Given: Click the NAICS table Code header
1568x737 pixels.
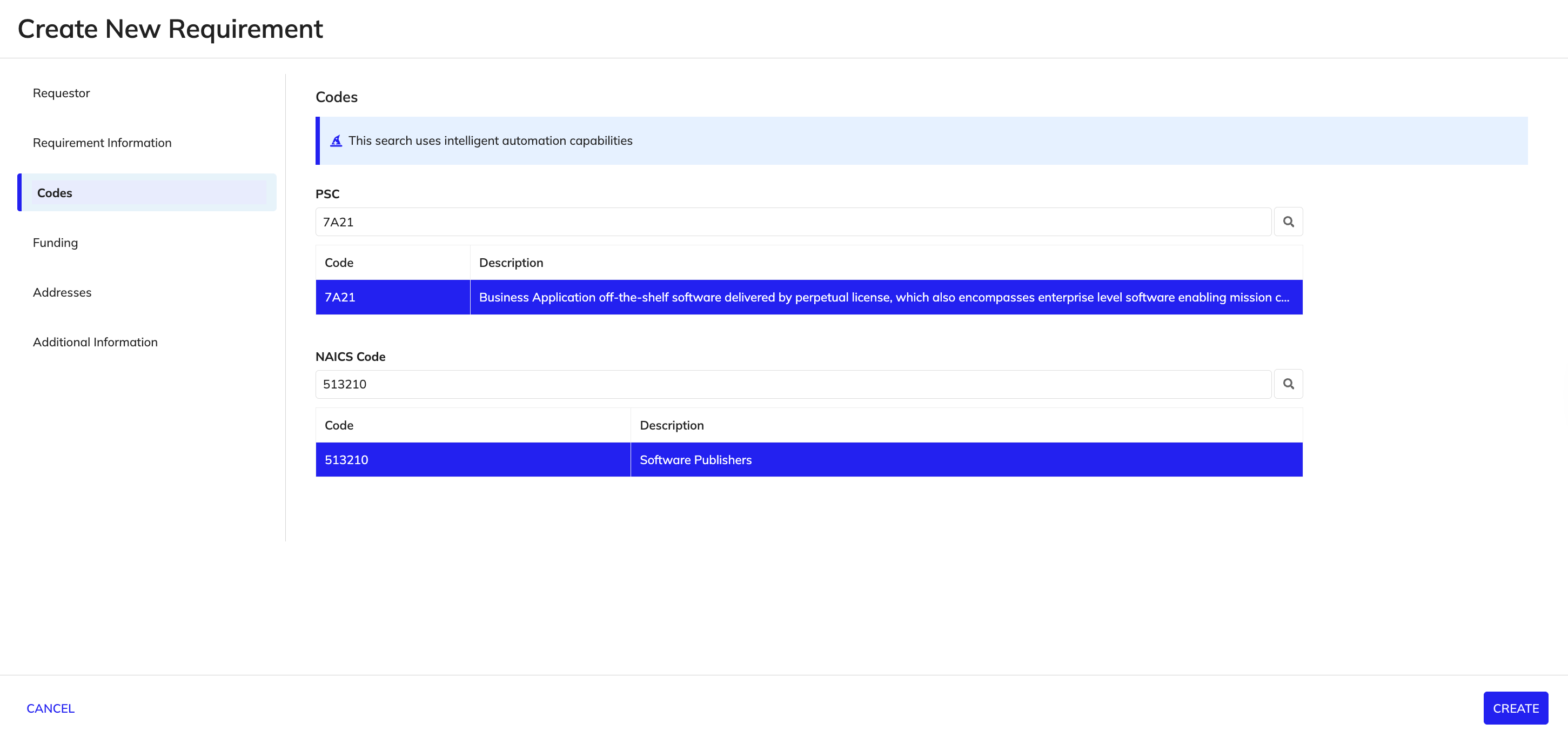Looking at the screenshot, I should pyautogui.click(x=473, y=425).
